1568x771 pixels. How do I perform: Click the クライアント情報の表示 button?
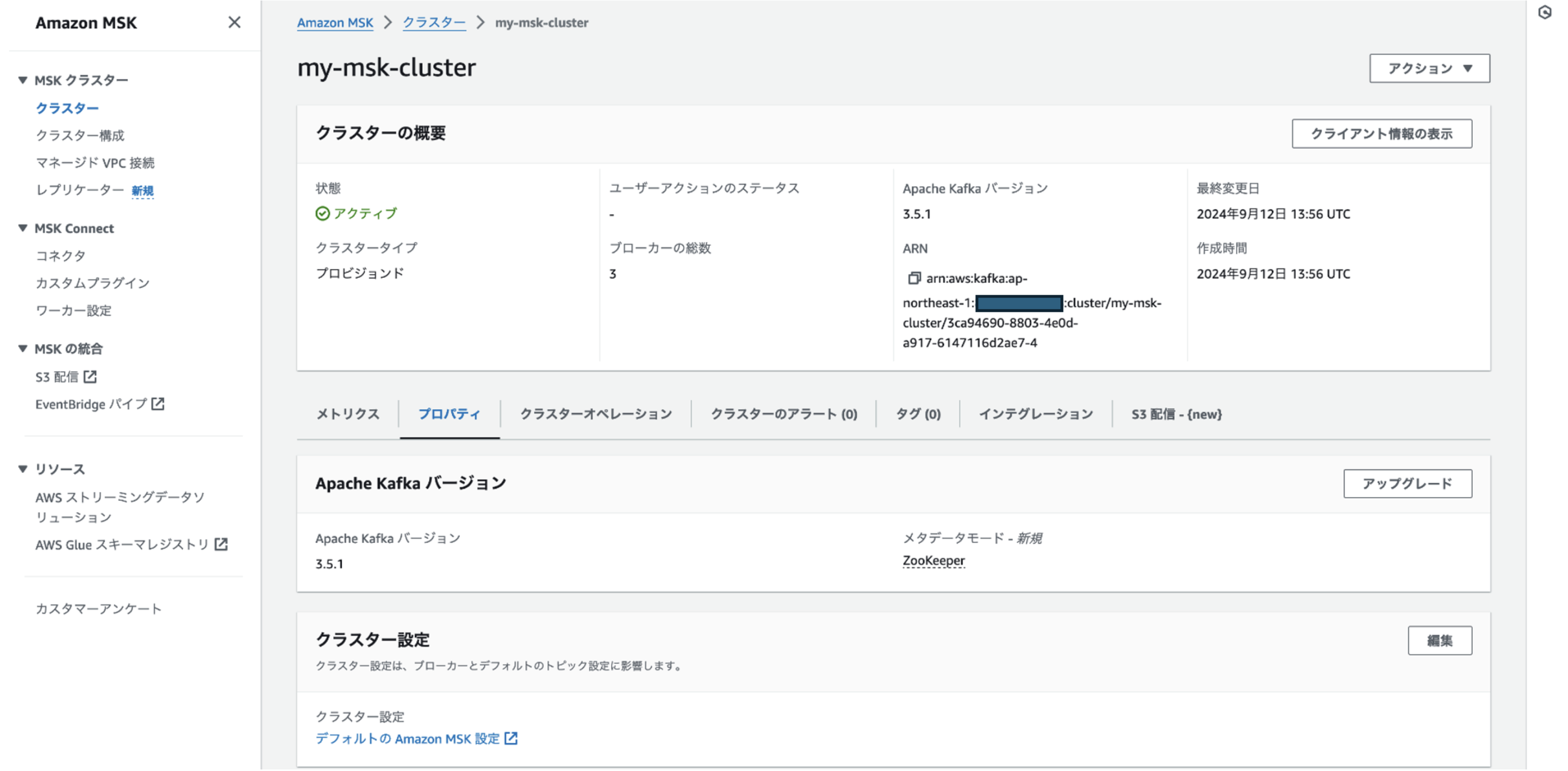1381,133
